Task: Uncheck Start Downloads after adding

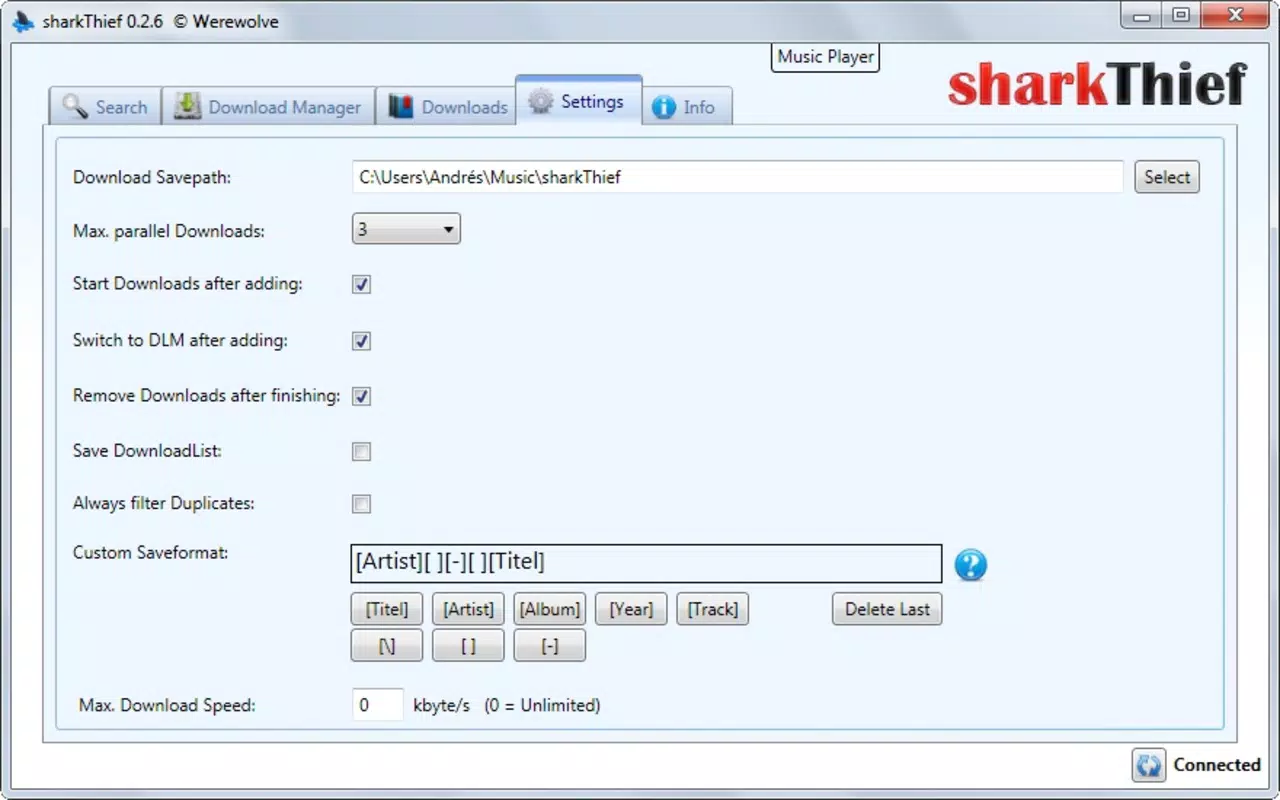Action: (361, 284)
